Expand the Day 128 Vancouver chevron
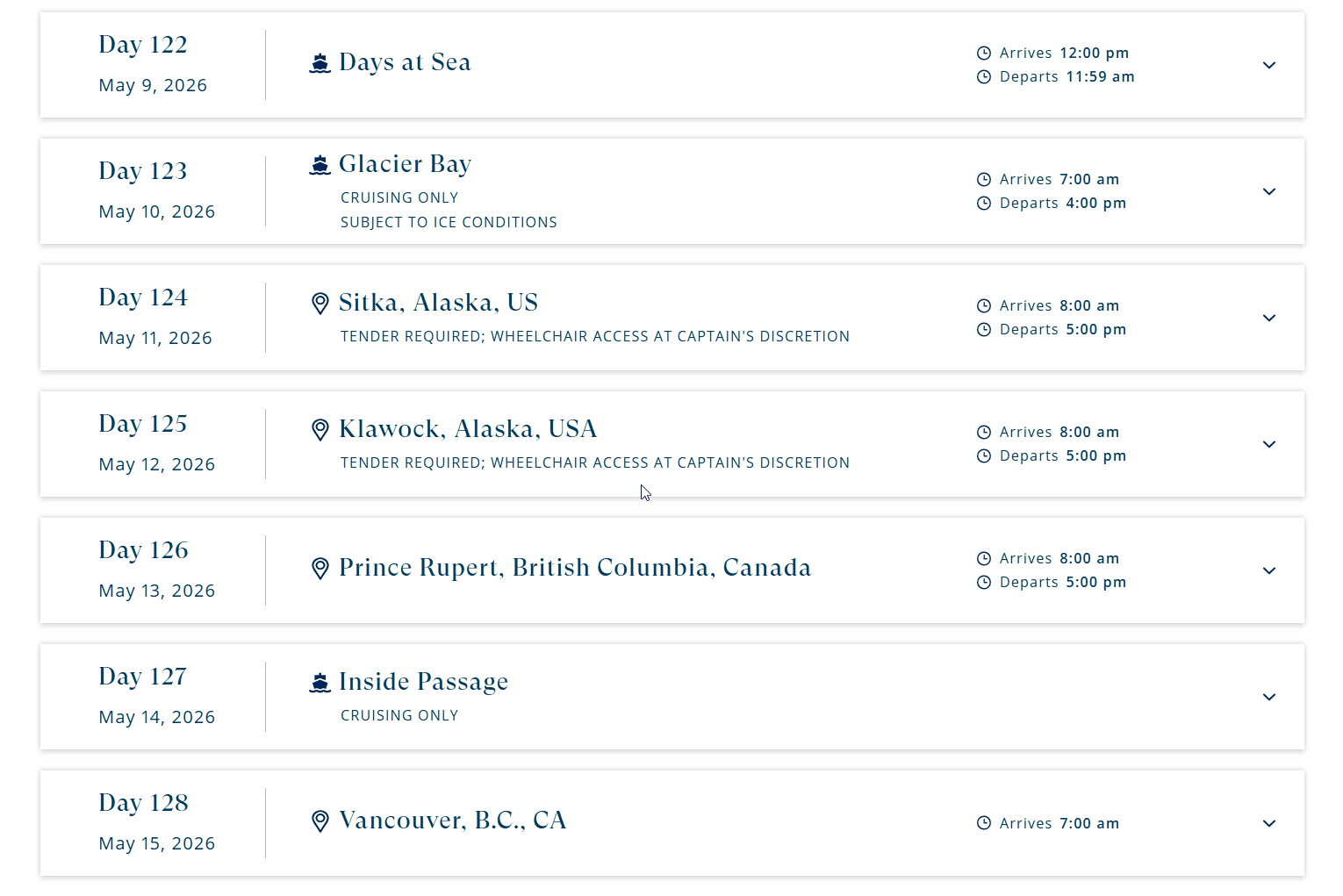Screen dimensions: 1343x896 (x=1269, y=823)
